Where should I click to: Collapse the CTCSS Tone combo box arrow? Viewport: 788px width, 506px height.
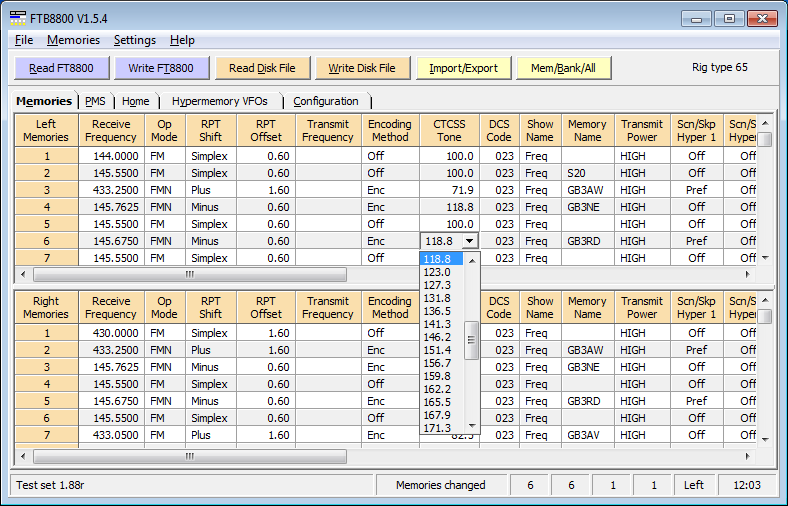pyautogui.click(x=470, y=241)
